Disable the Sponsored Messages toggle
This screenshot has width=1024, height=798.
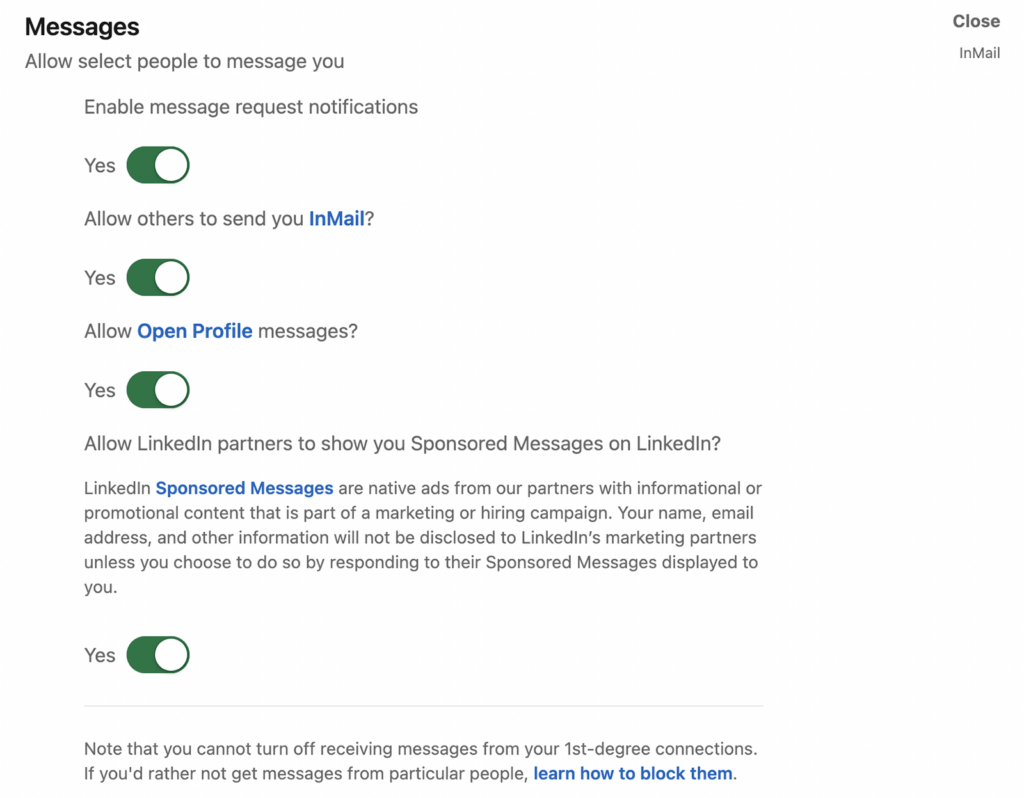tap(158, 655)
